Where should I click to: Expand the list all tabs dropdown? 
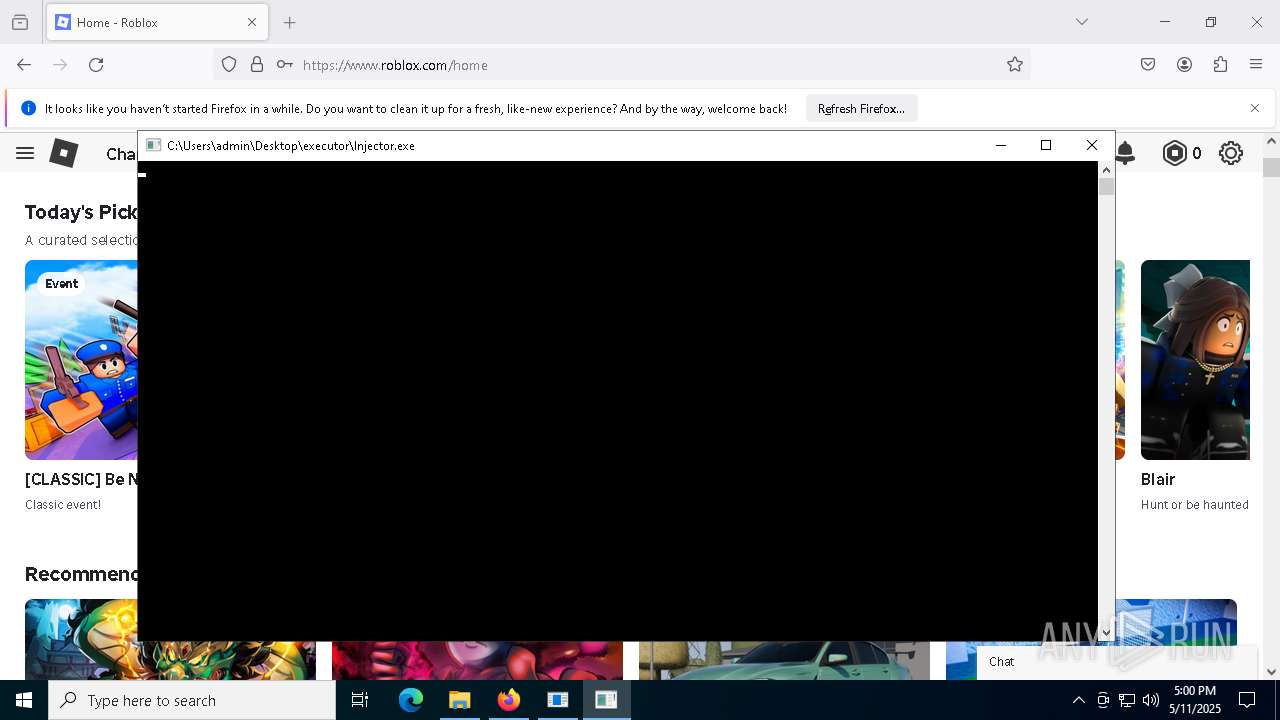coord(1081,22)
